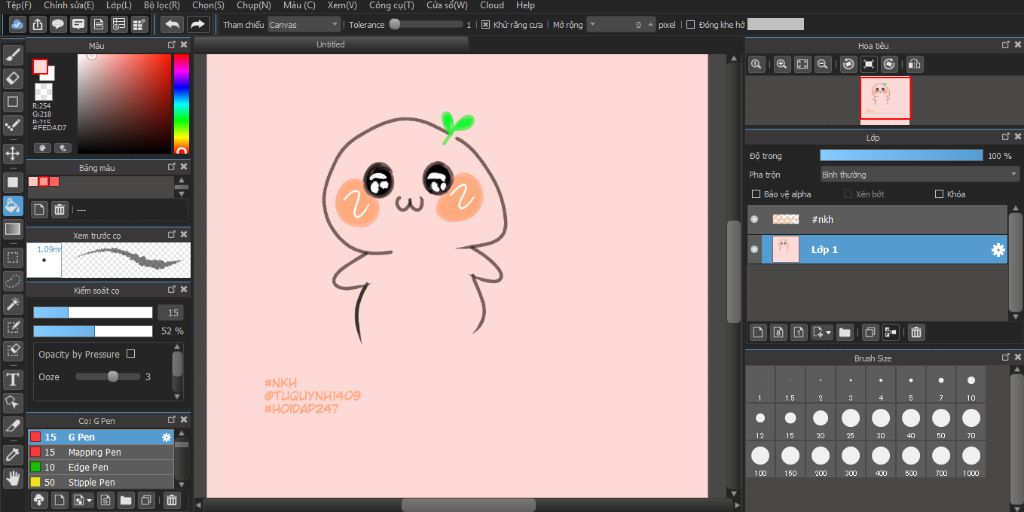Open G Pen brush settings gear

click(x=167, y=437)
